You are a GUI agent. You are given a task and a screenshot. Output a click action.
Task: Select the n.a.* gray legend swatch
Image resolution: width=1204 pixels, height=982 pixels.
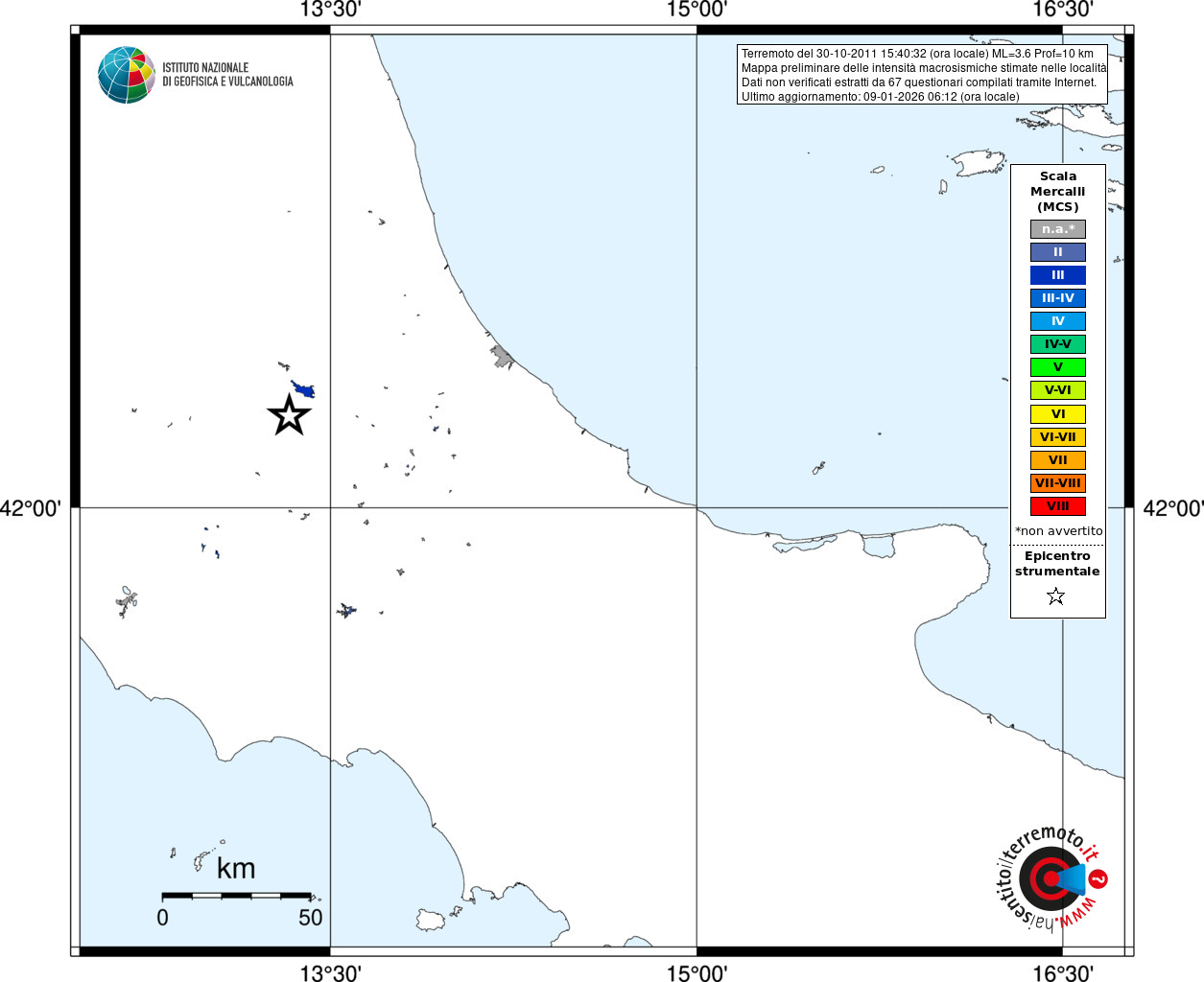coord(1058,229)
